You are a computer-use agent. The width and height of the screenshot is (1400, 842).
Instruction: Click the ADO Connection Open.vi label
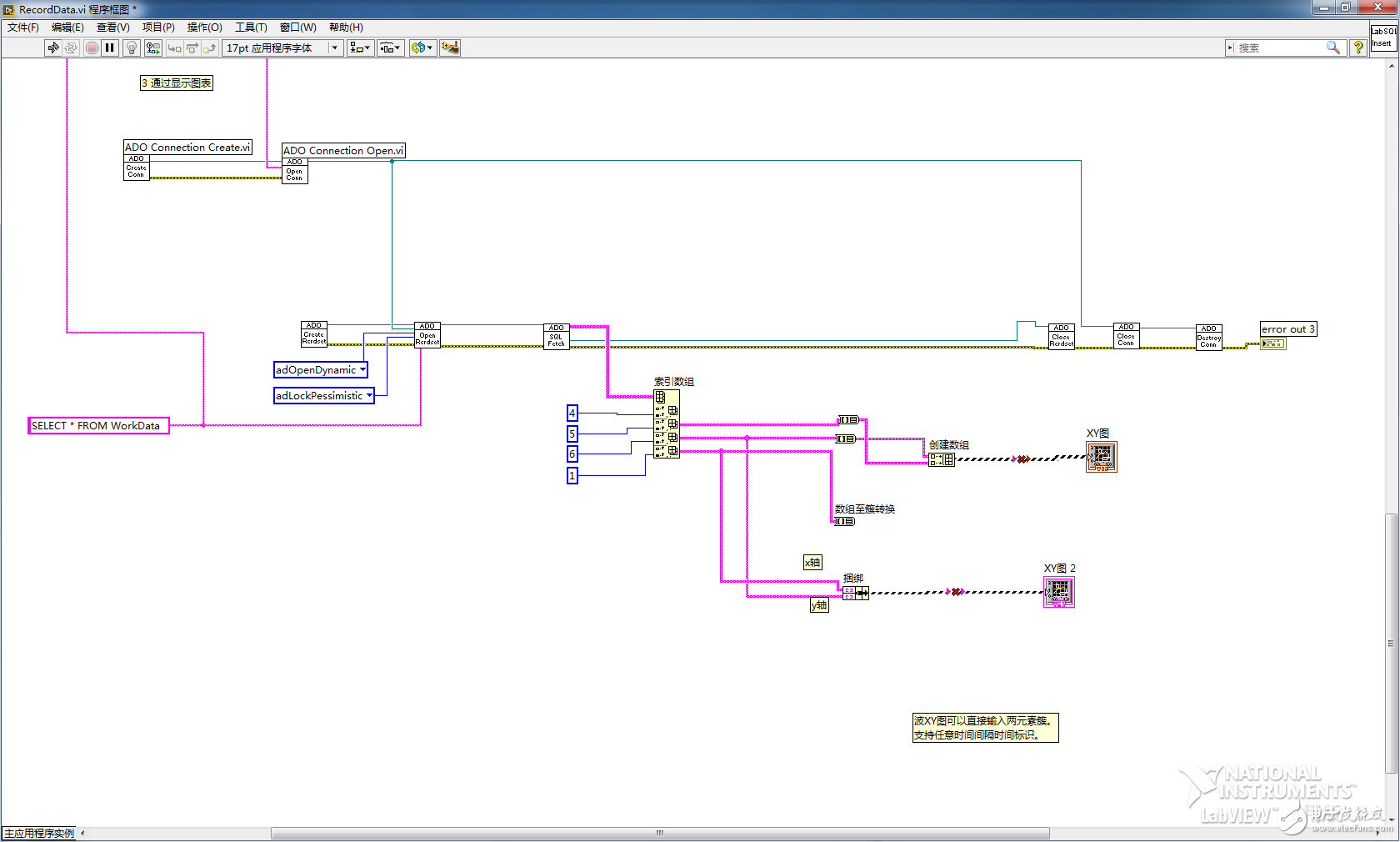click(x=343, y=150)
